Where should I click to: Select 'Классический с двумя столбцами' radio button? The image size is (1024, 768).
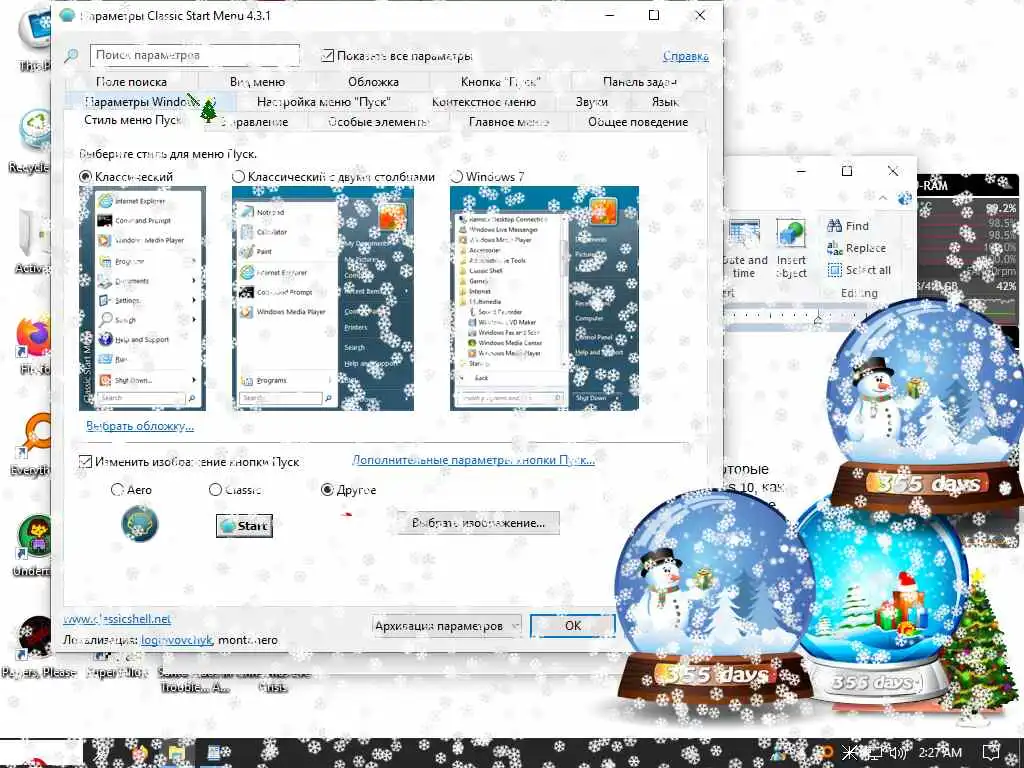(238, 176)
